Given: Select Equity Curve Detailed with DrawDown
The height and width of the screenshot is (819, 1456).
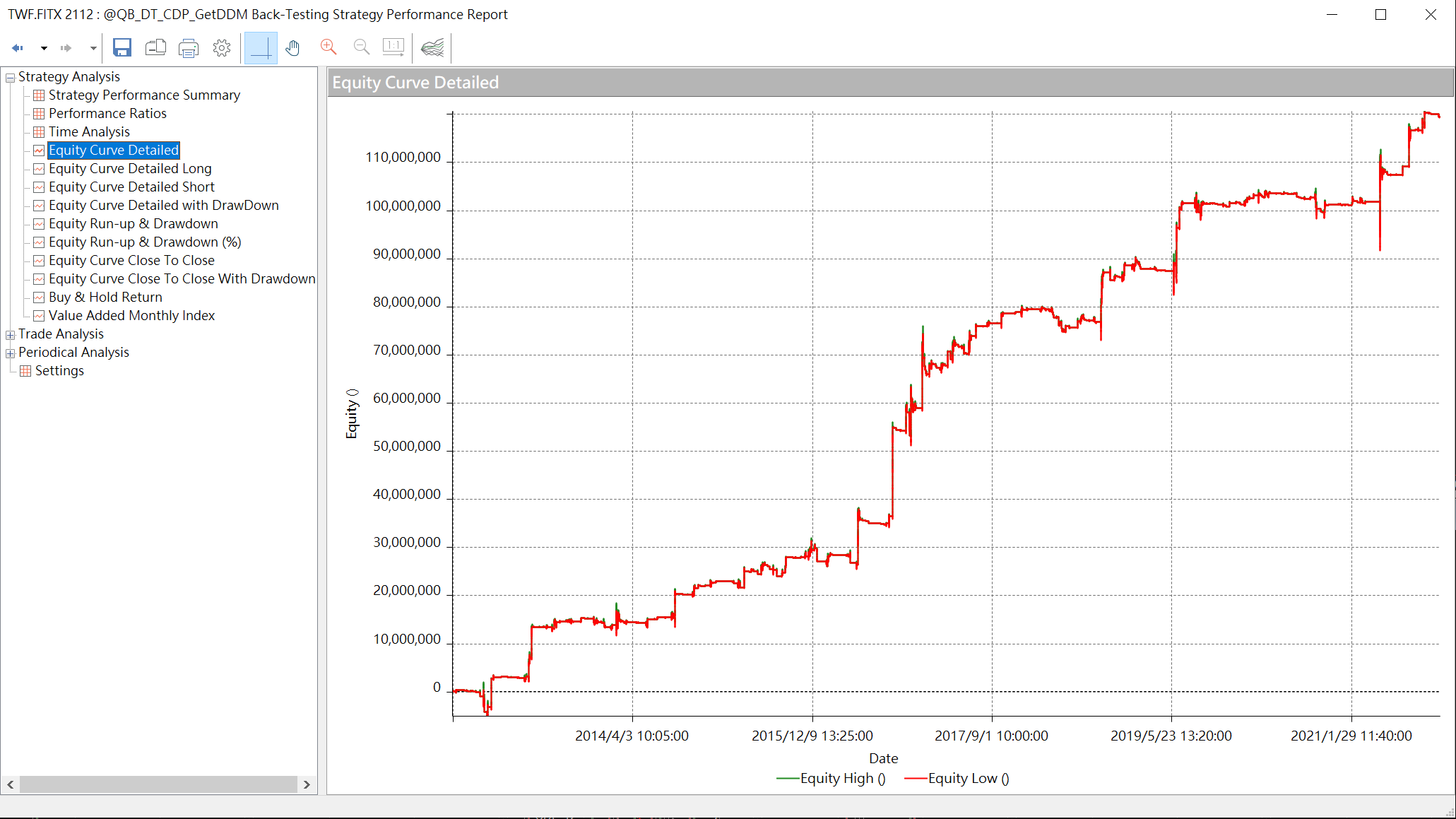Looking at the screenshot, I should pos(163,206).
